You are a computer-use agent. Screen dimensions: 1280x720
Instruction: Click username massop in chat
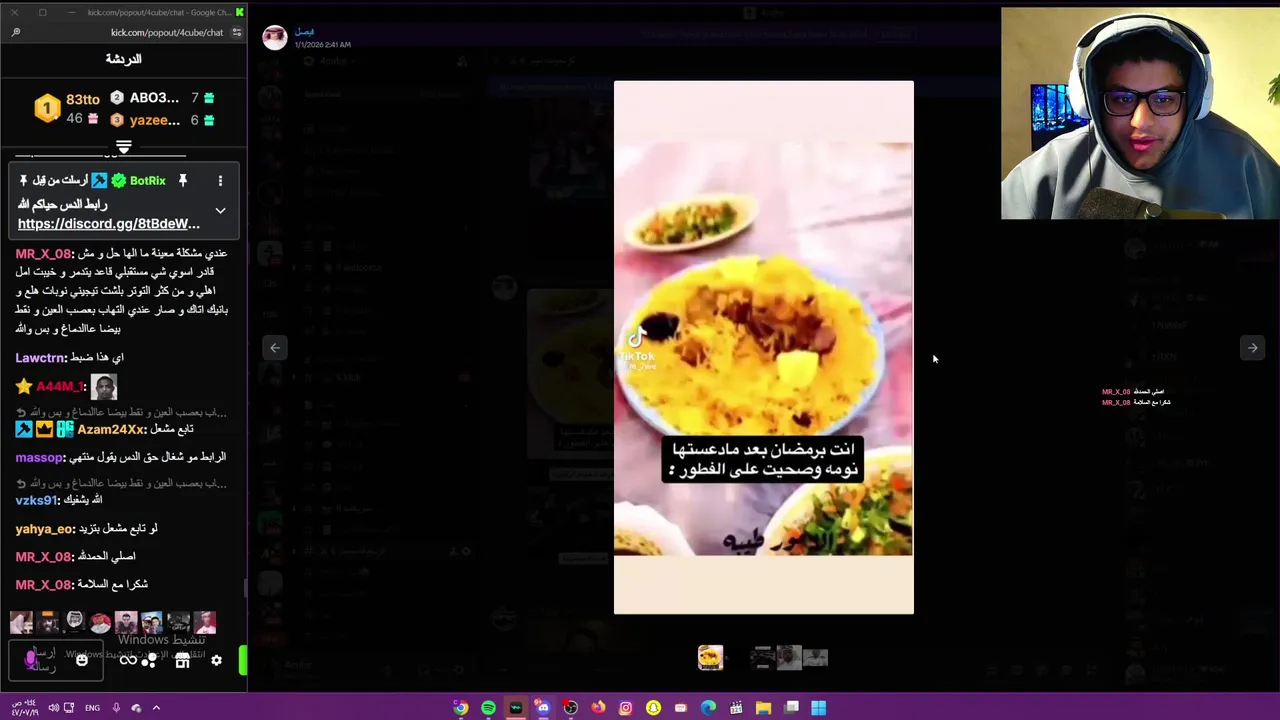(39, 457)
